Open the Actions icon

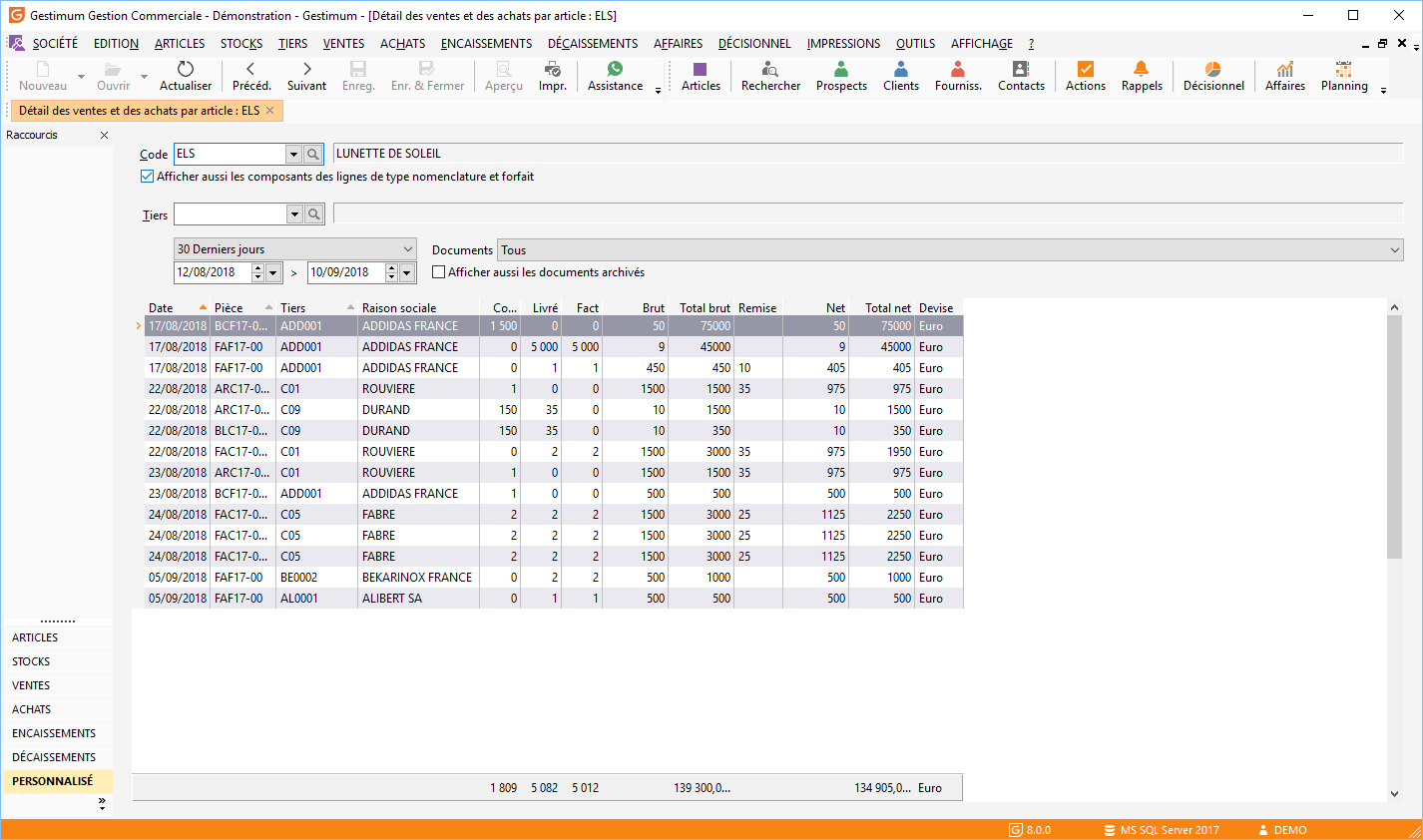[x=1086, y=69]
